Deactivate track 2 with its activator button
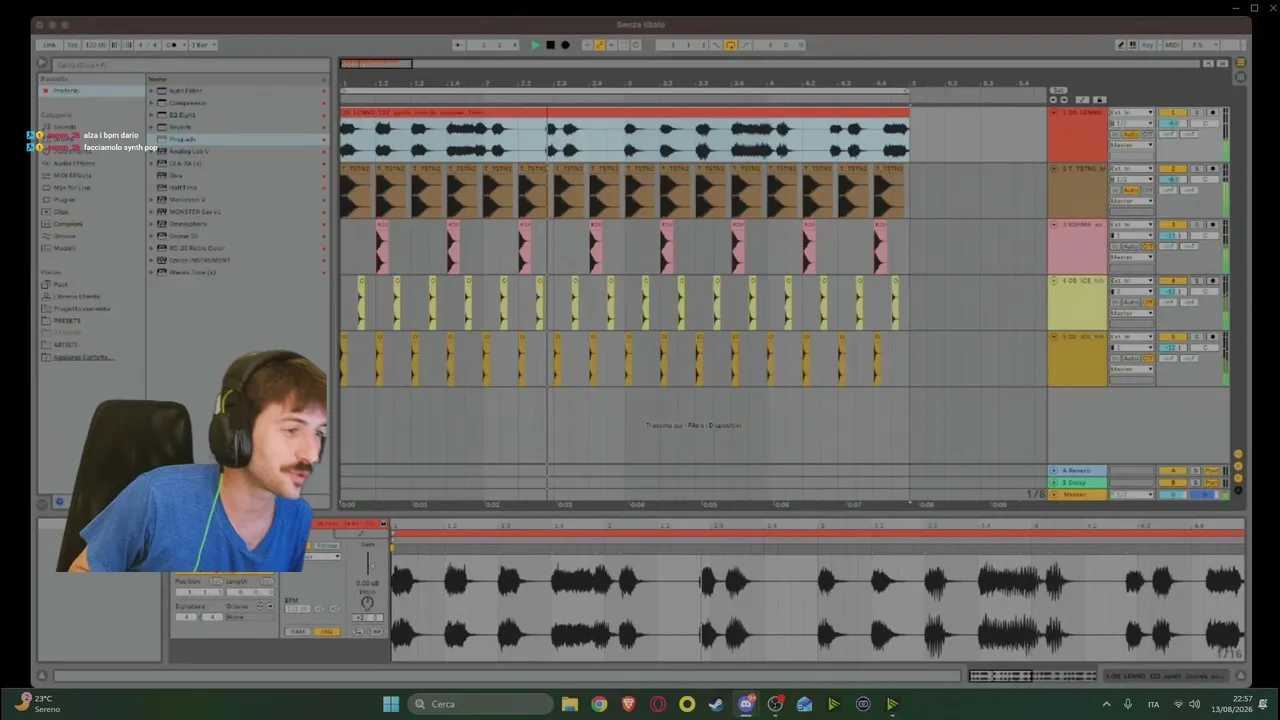1280x720 pixels. [x=1172, y=168]
